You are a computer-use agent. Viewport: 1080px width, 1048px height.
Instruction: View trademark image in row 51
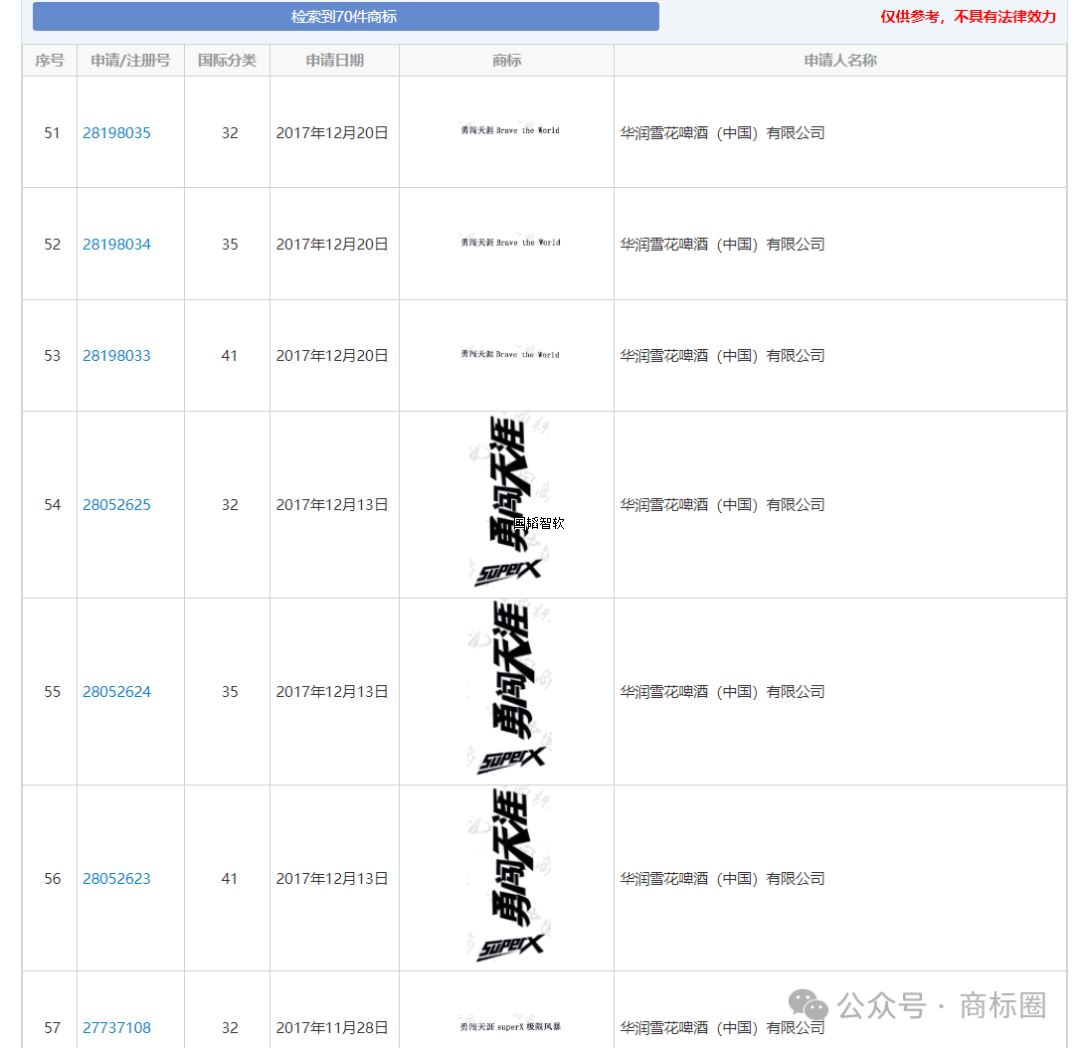(510, 130)
